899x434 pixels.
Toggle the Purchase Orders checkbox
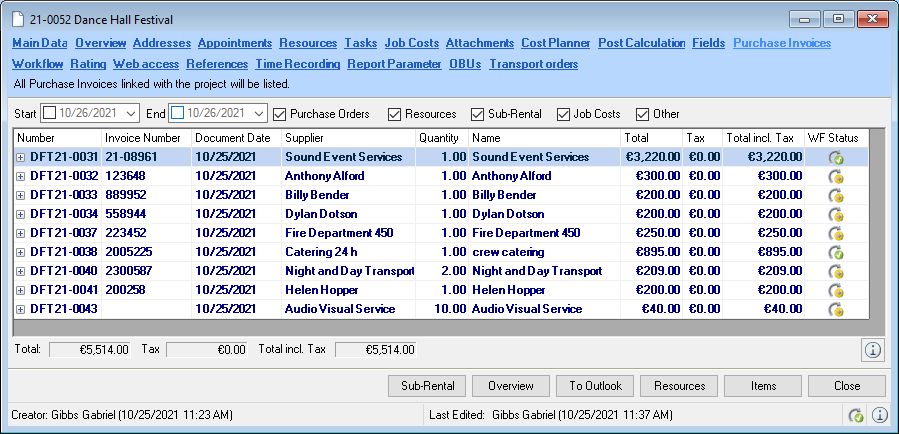tap(280, 114)
